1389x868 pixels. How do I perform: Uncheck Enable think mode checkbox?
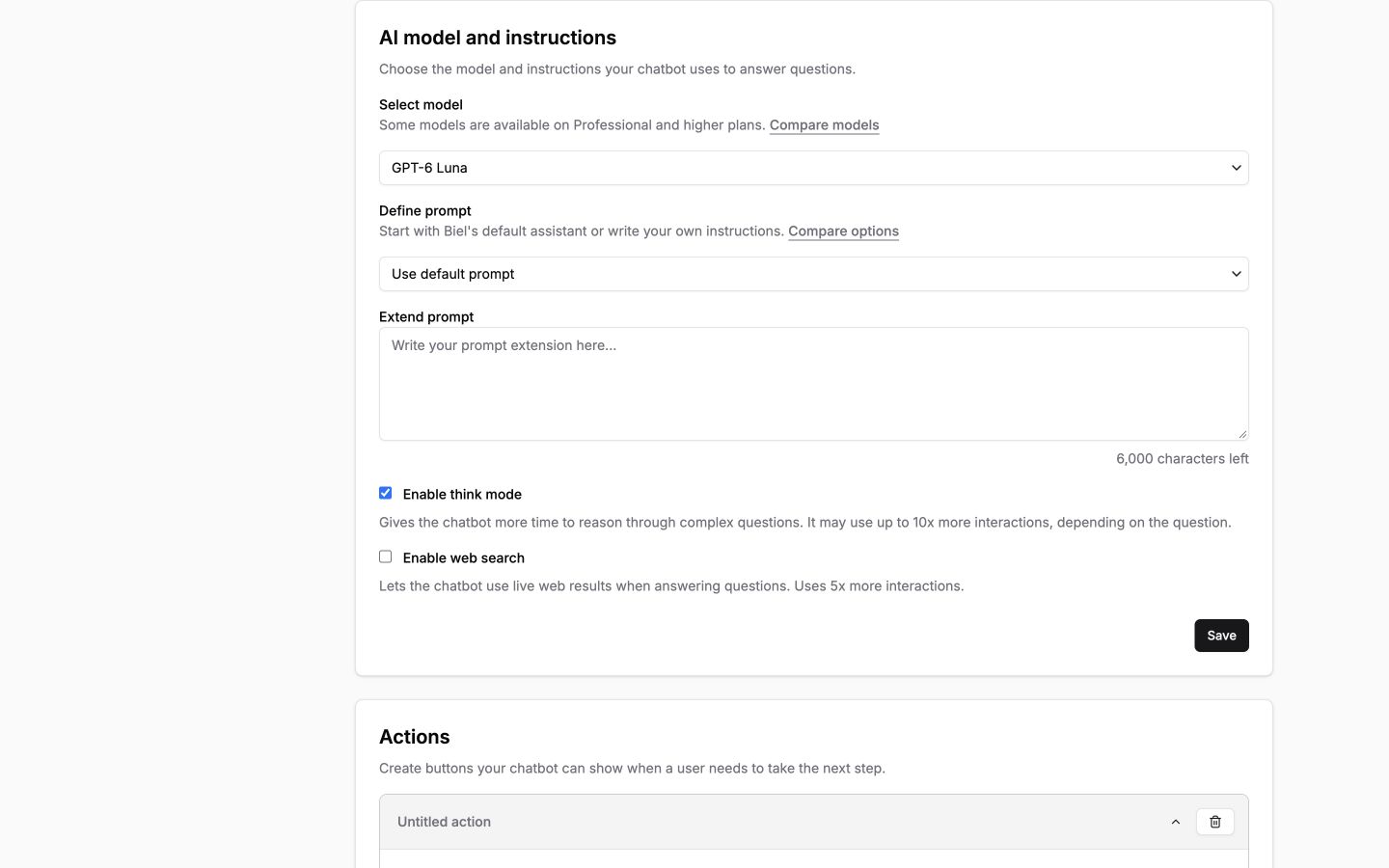386,493
